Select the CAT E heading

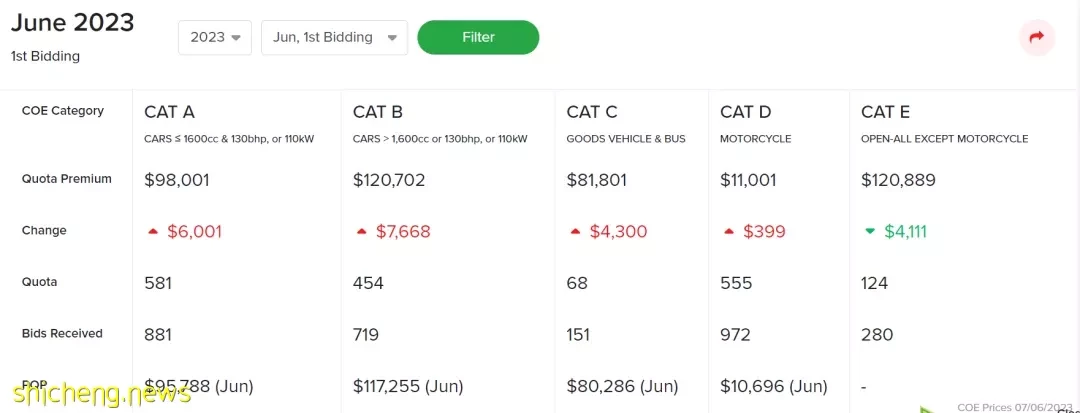click(885, 112)
